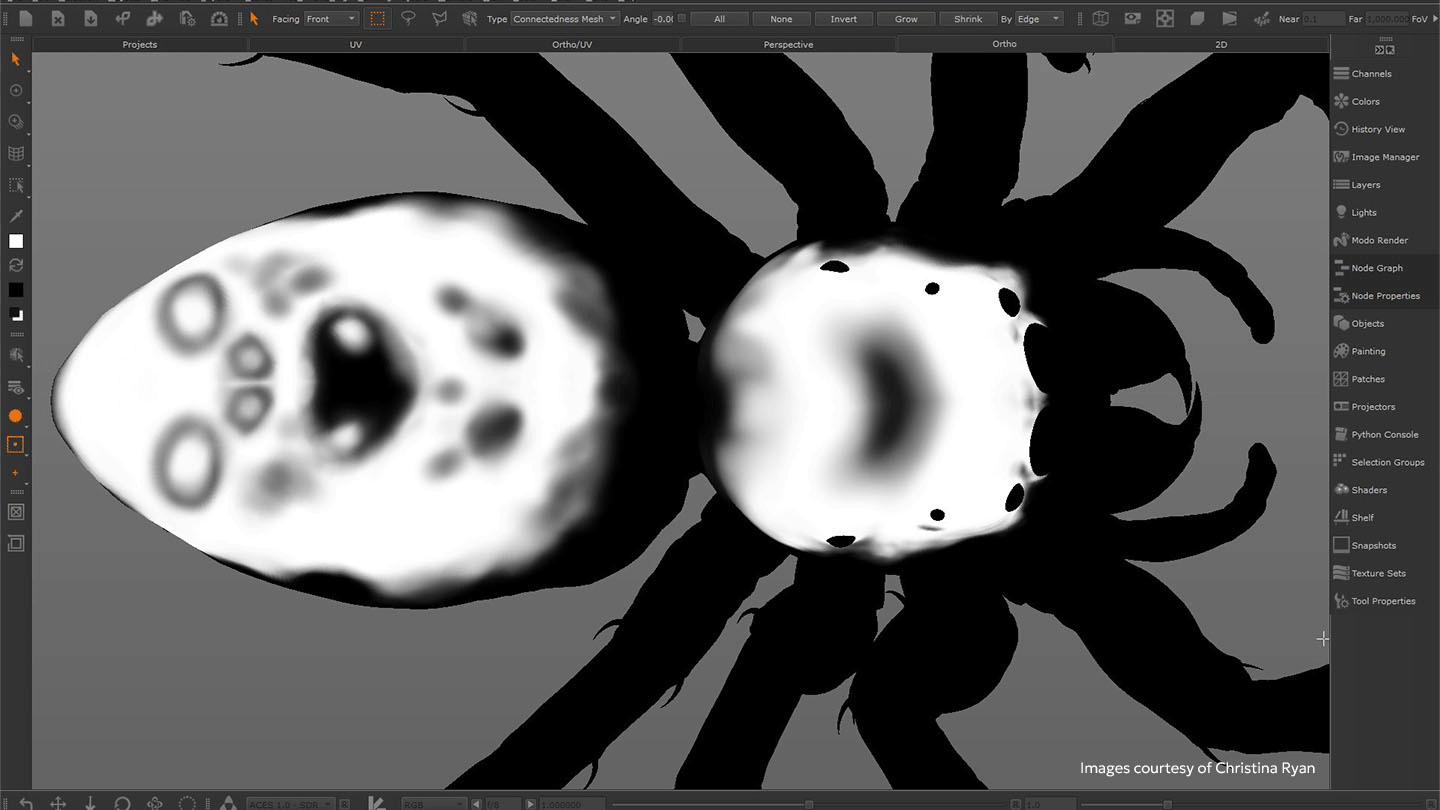Choose the polygon selection mode
The height and width of the screenshot is (810, 1440).
coord(439,18)
